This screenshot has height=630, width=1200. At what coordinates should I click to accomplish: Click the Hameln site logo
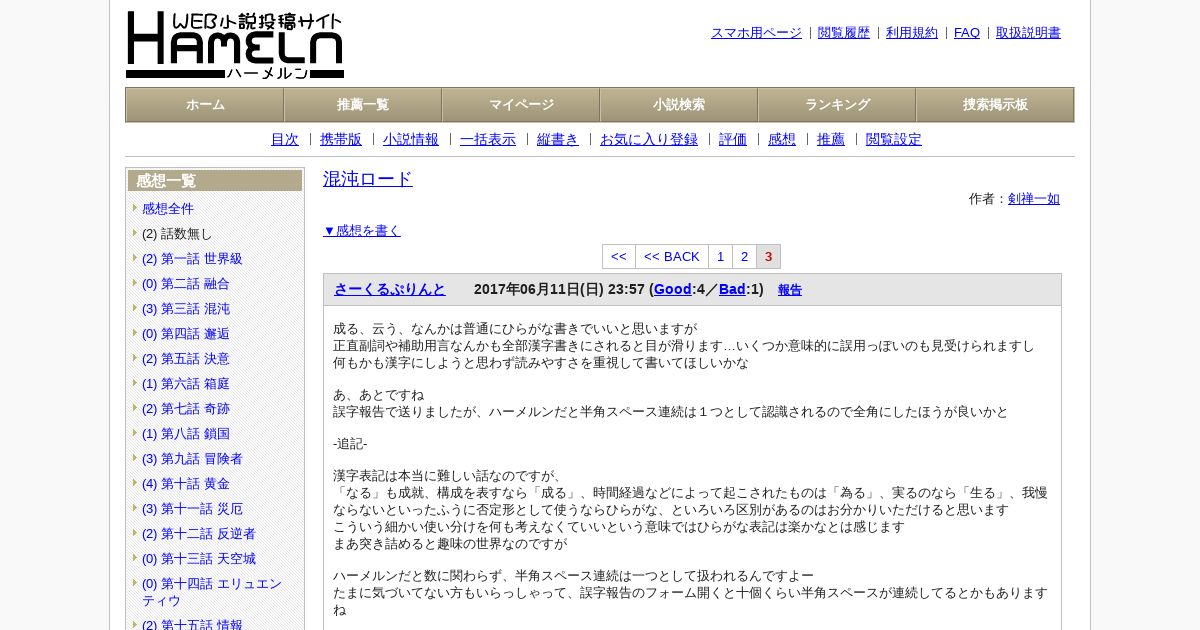point(235,45)
